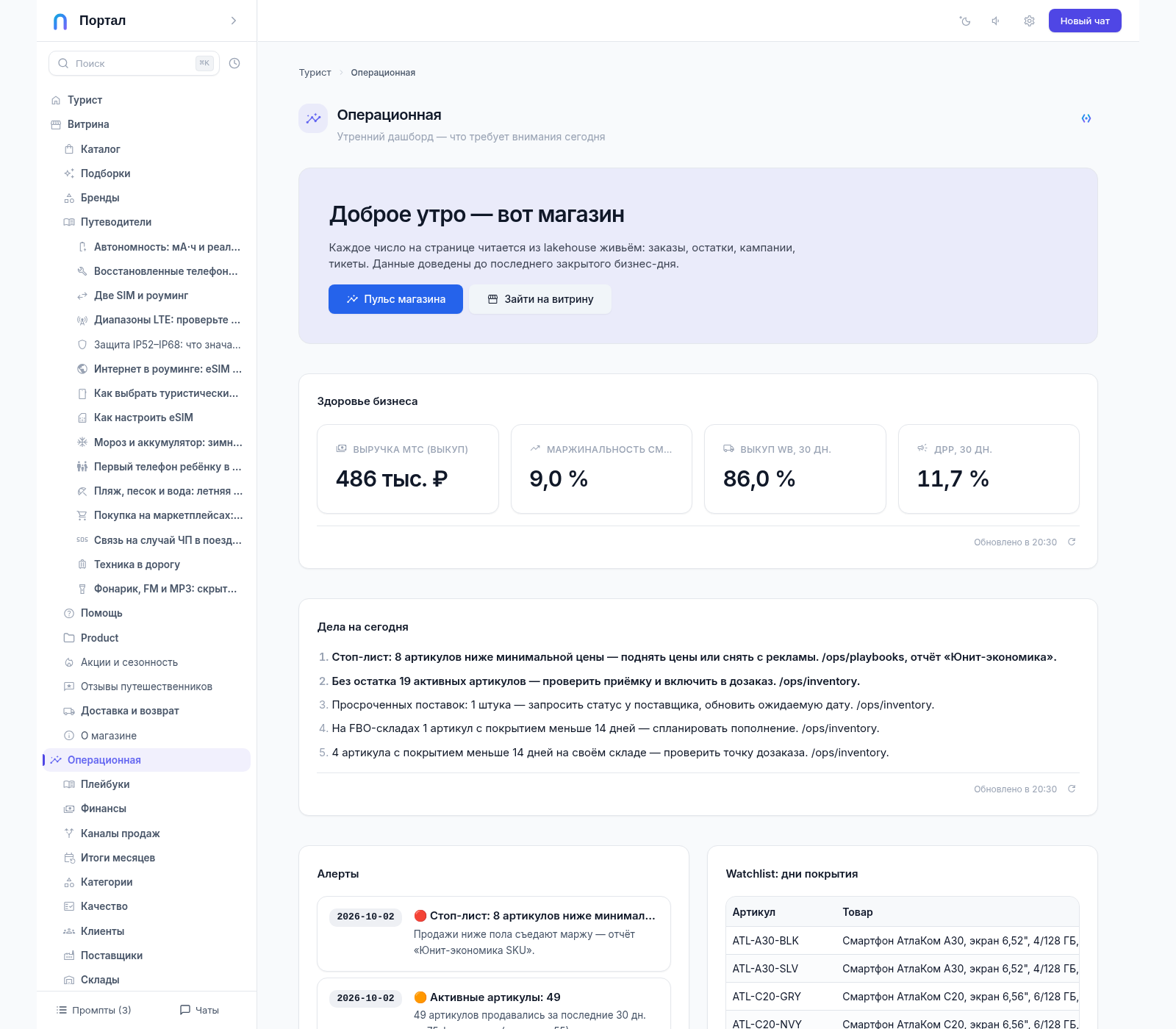This screenshot has height=1029, width=1176.
Task: Mute sound with speaker icon
Action: click(997, 21)
